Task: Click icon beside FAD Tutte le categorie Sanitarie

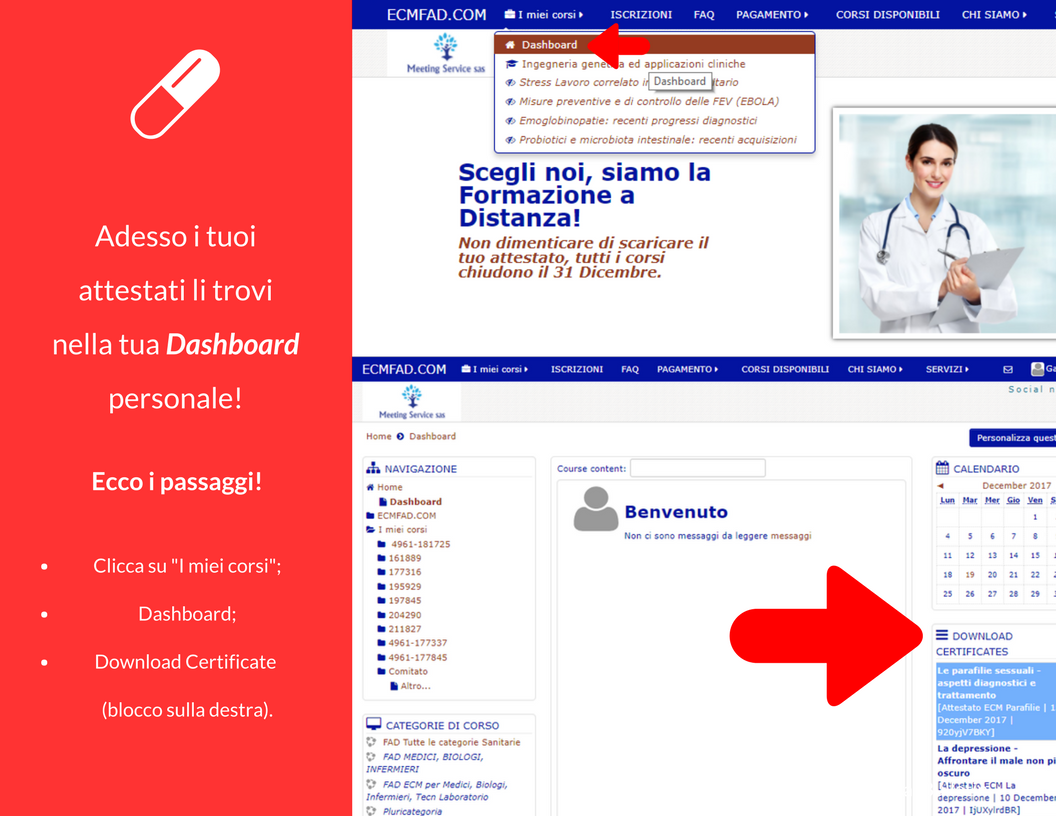Action: point(370,742)
